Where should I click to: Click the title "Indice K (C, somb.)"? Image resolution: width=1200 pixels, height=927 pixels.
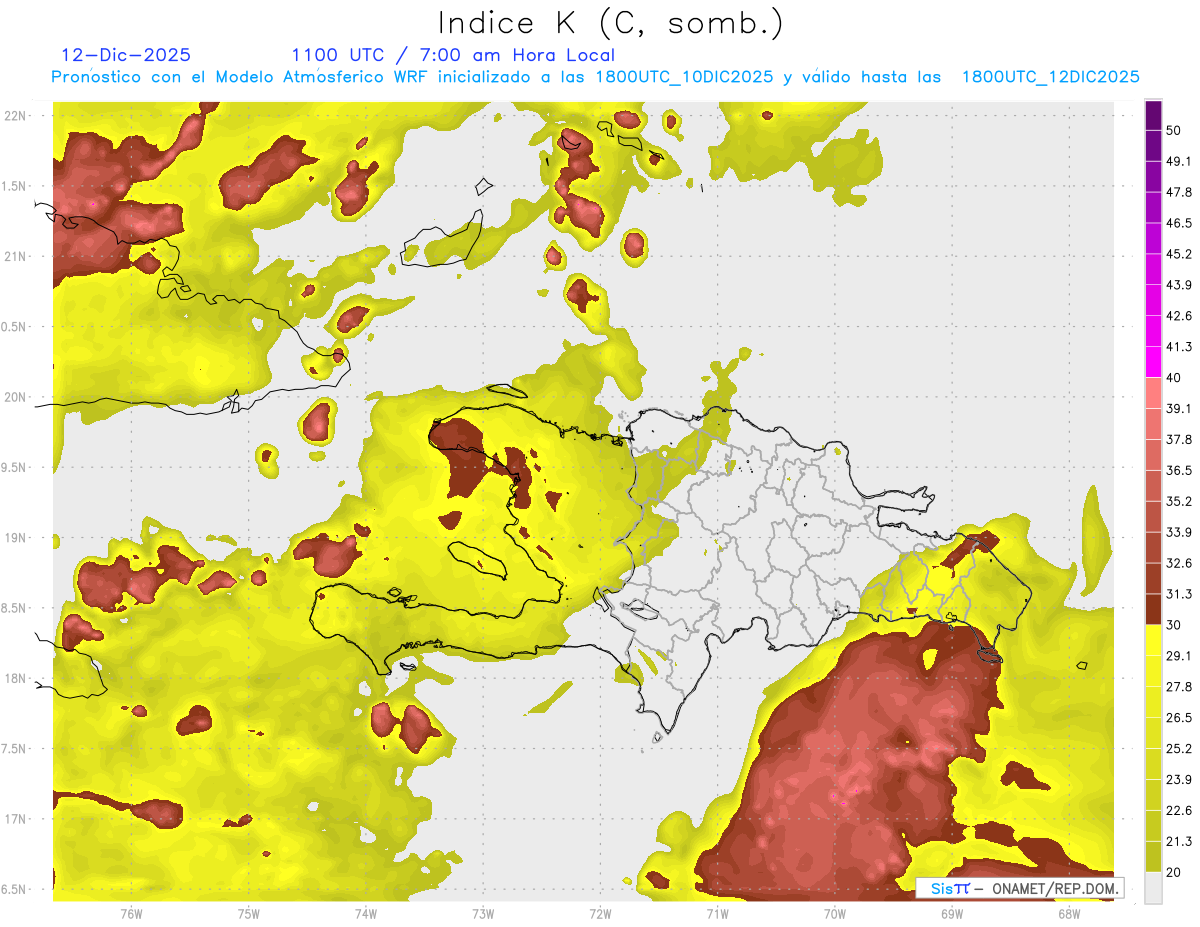pos(611,23)
